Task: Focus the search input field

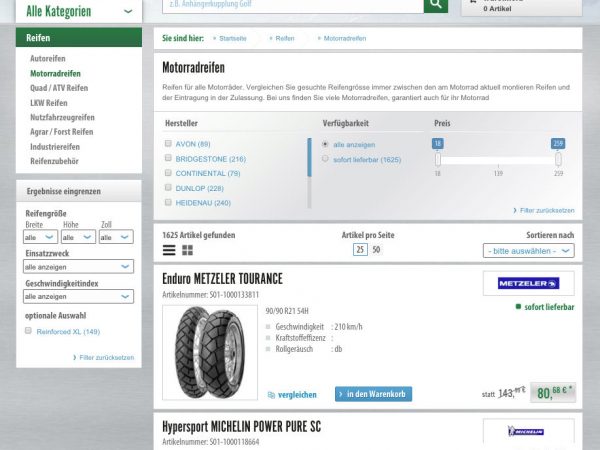Action: pyautogui.click(x=293, y=5)
